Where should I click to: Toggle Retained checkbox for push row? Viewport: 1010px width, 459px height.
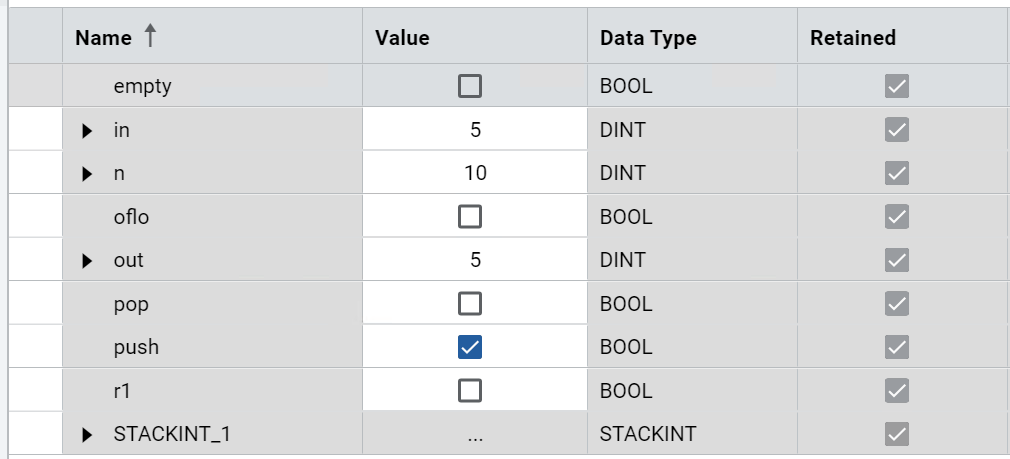click(897, 347)
